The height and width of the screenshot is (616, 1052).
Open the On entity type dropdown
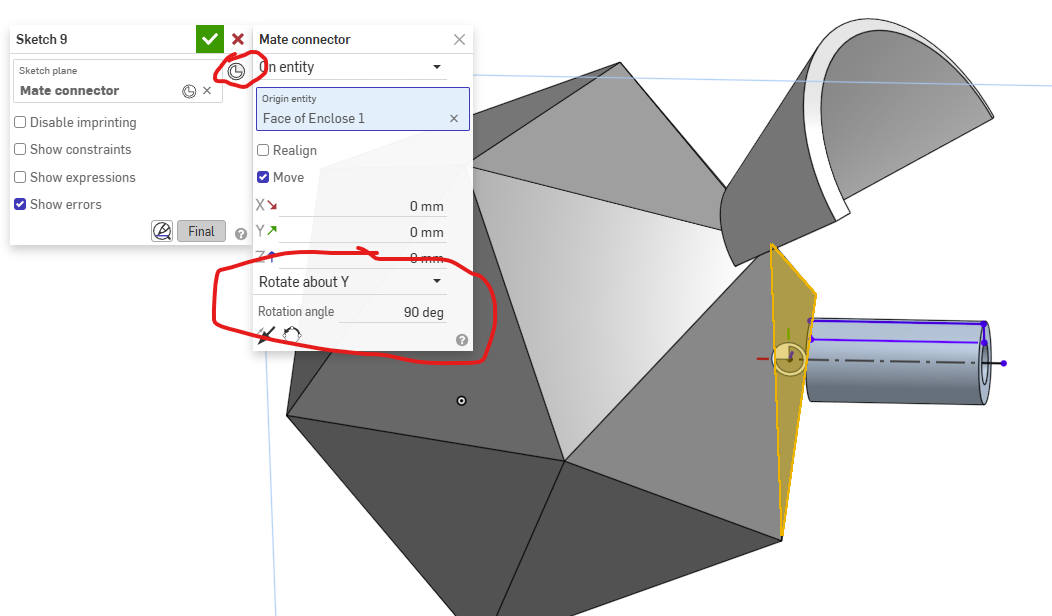click(352, 67)
